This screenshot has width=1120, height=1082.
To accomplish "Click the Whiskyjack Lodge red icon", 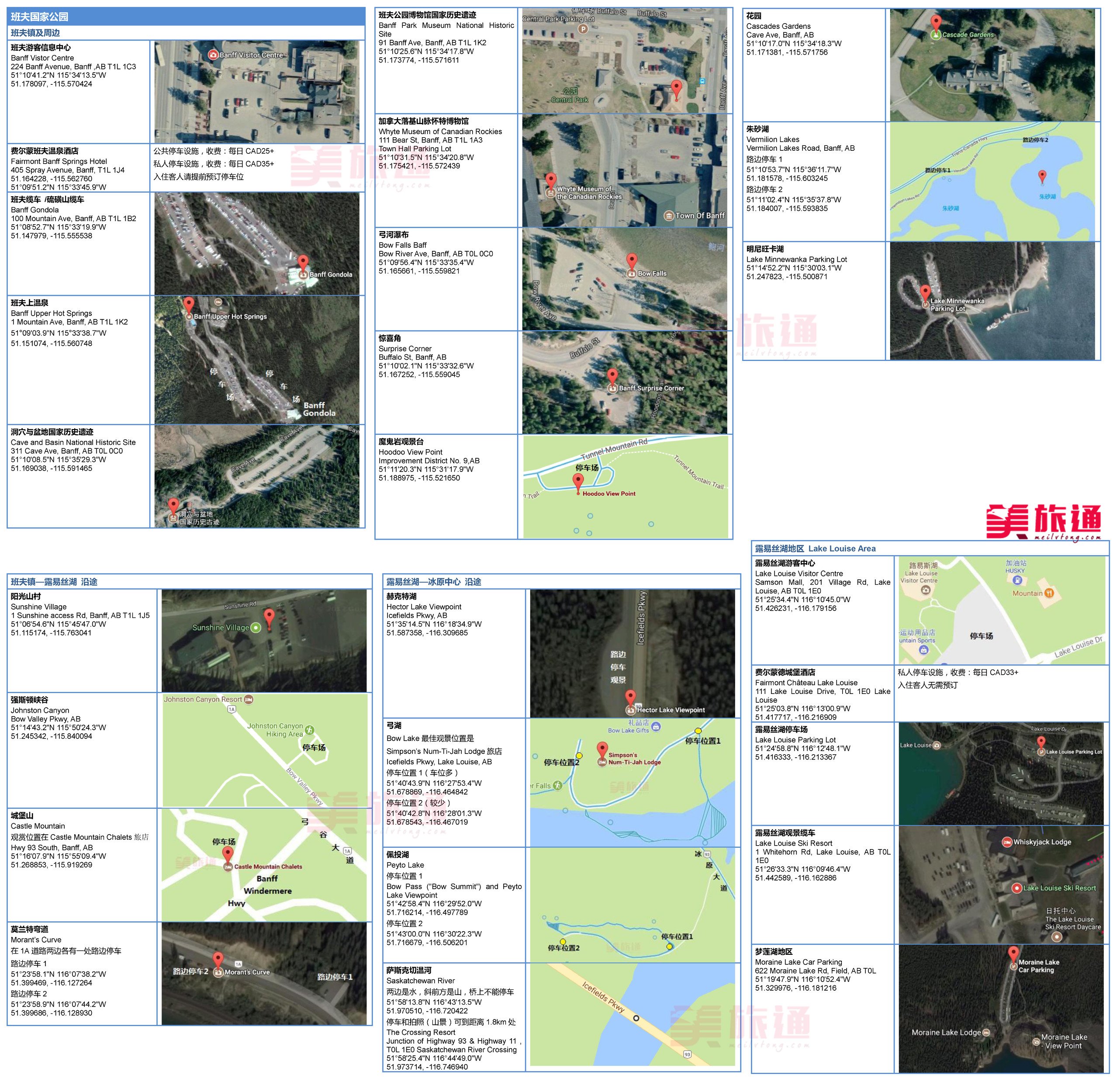I will pos(1007,842).
